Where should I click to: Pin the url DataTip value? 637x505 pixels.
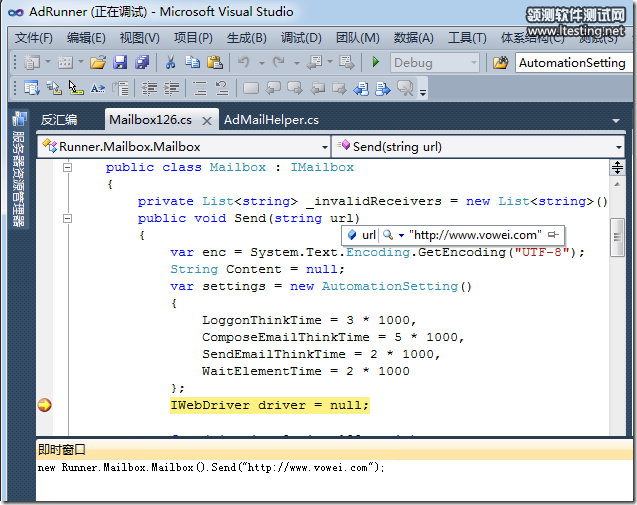[553, 234]
